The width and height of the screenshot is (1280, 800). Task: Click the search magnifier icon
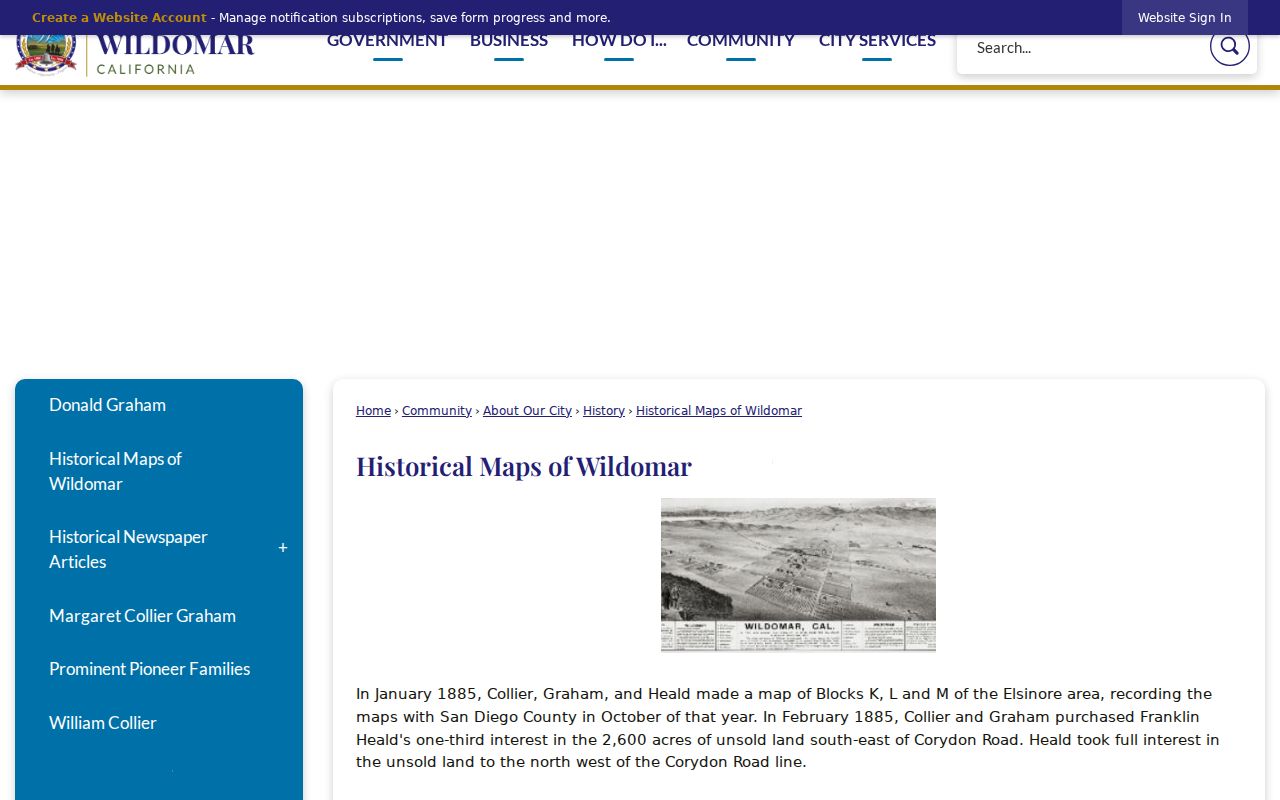point(1229,46)
